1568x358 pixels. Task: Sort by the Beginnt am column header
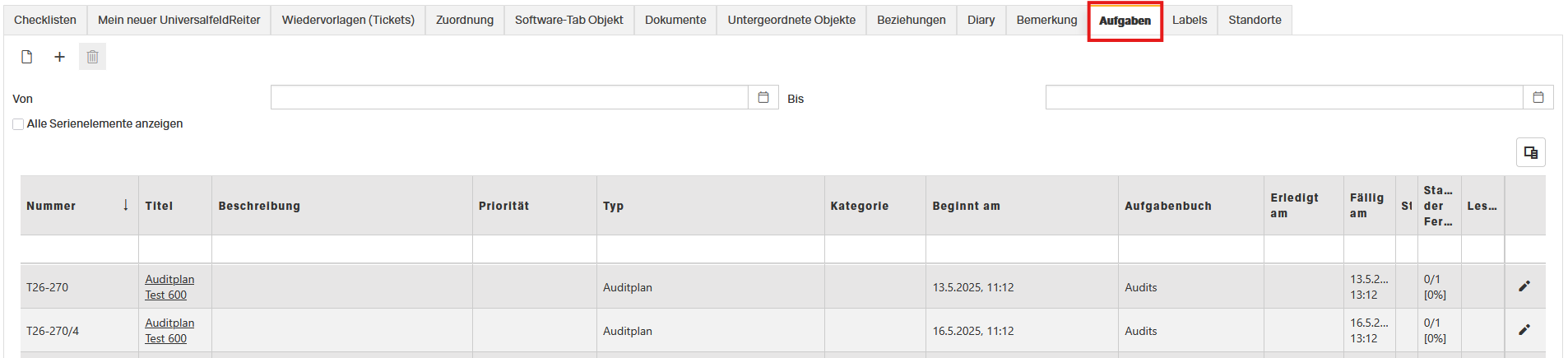click(967, 206)
